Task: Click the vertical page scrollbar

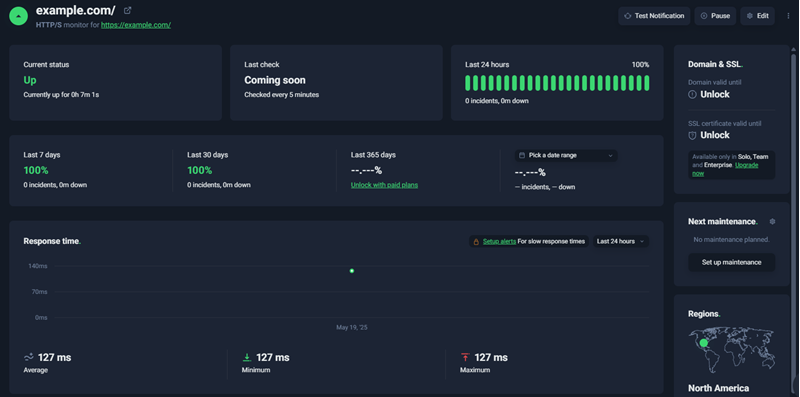Action: (x=794, y=219)
